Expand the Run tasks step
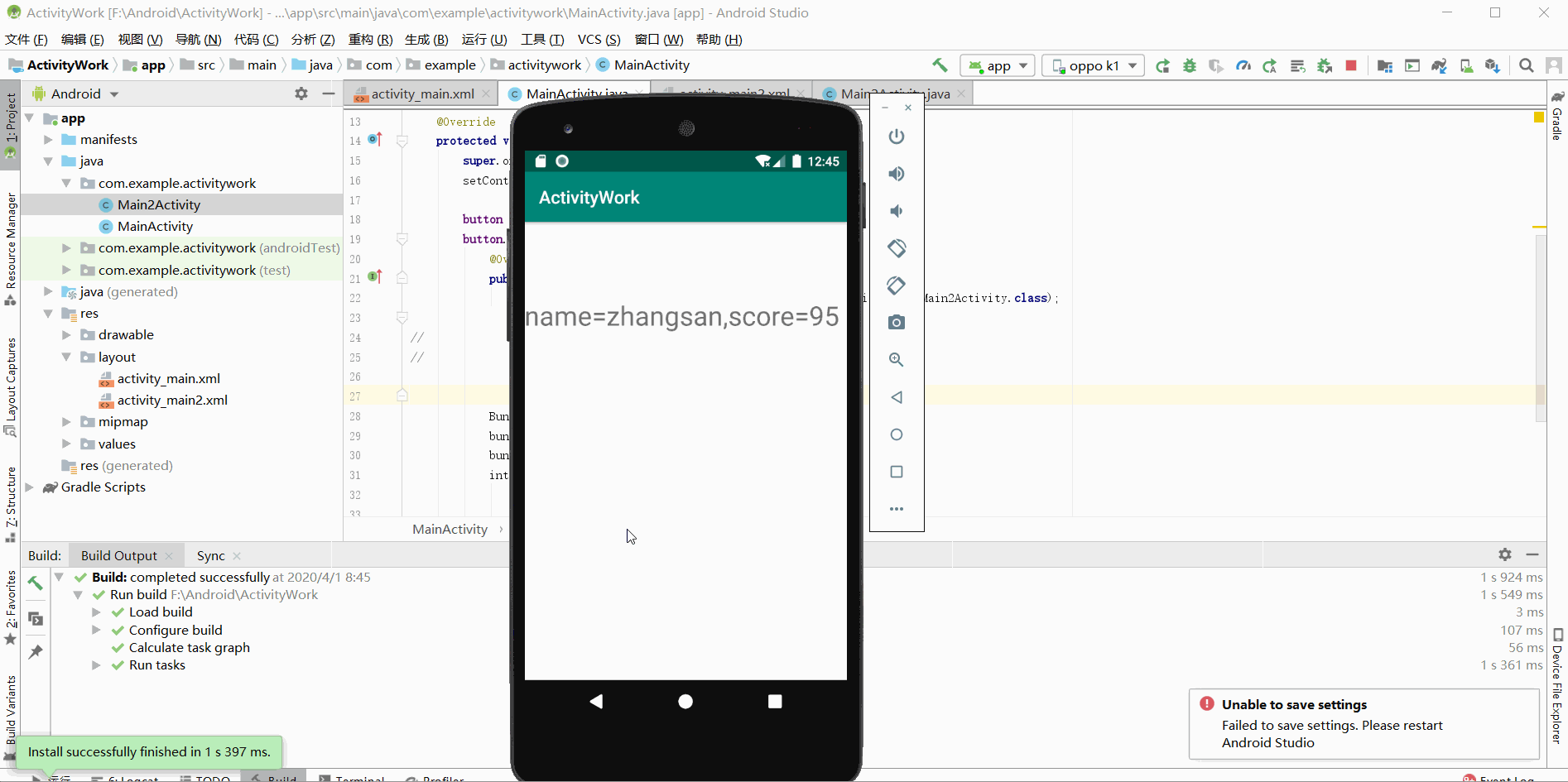Image resolution: width=1568 pixels, height=782 pixels. coord(96,665)
